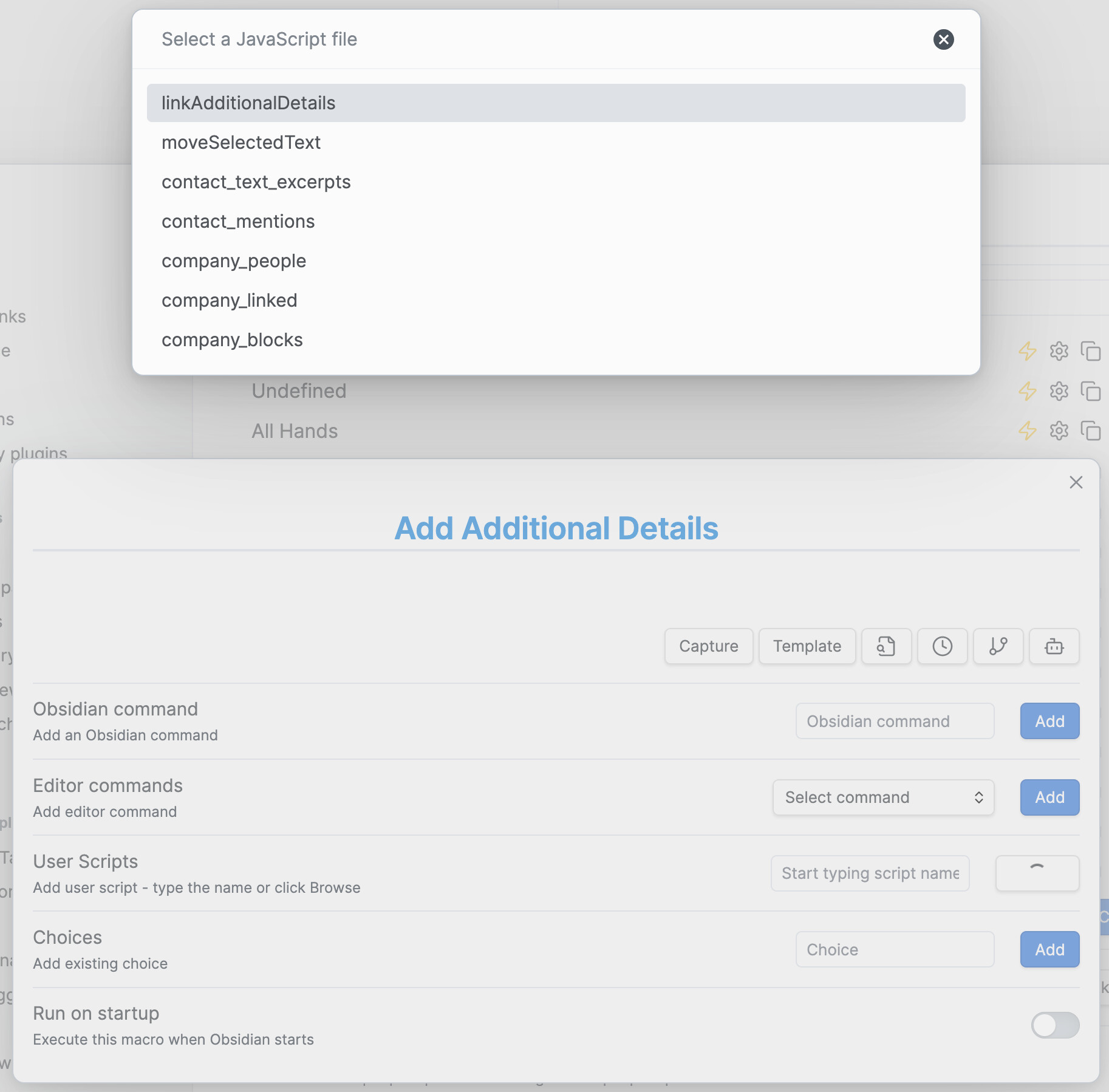Click the lightning bolt icon for Undefined

coord(1027,391)
